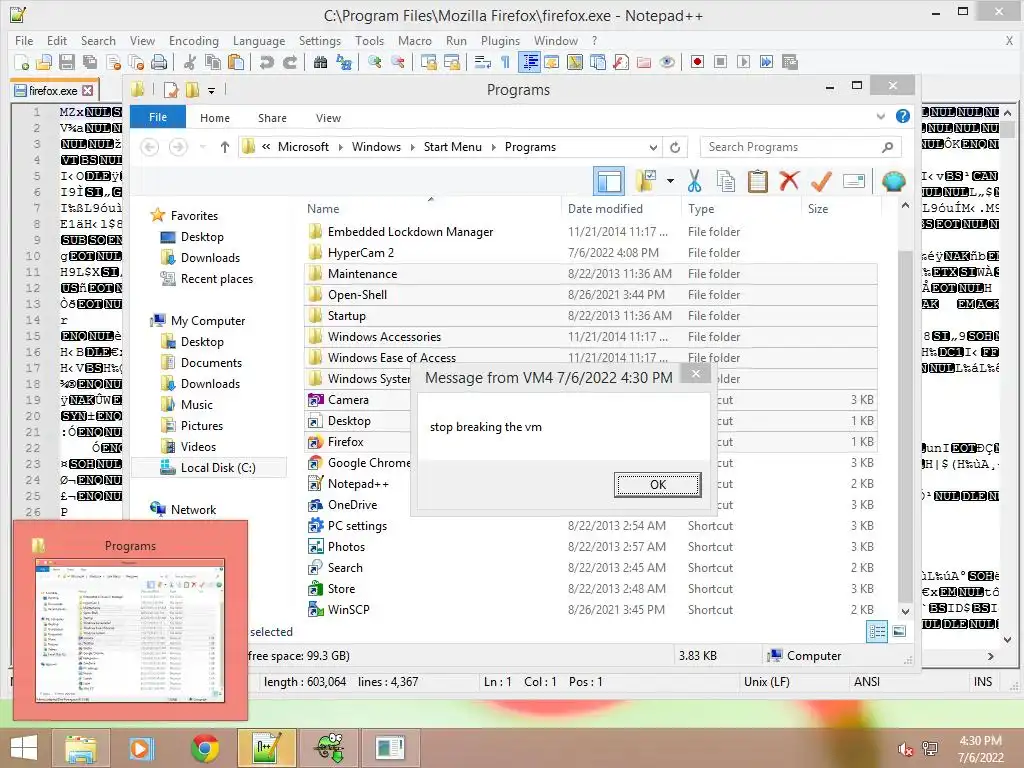Image resolution: width=1024 pixels, height=768 pixels.
Task: Click the Stop Recording macro icon
Action: point(720,62)
